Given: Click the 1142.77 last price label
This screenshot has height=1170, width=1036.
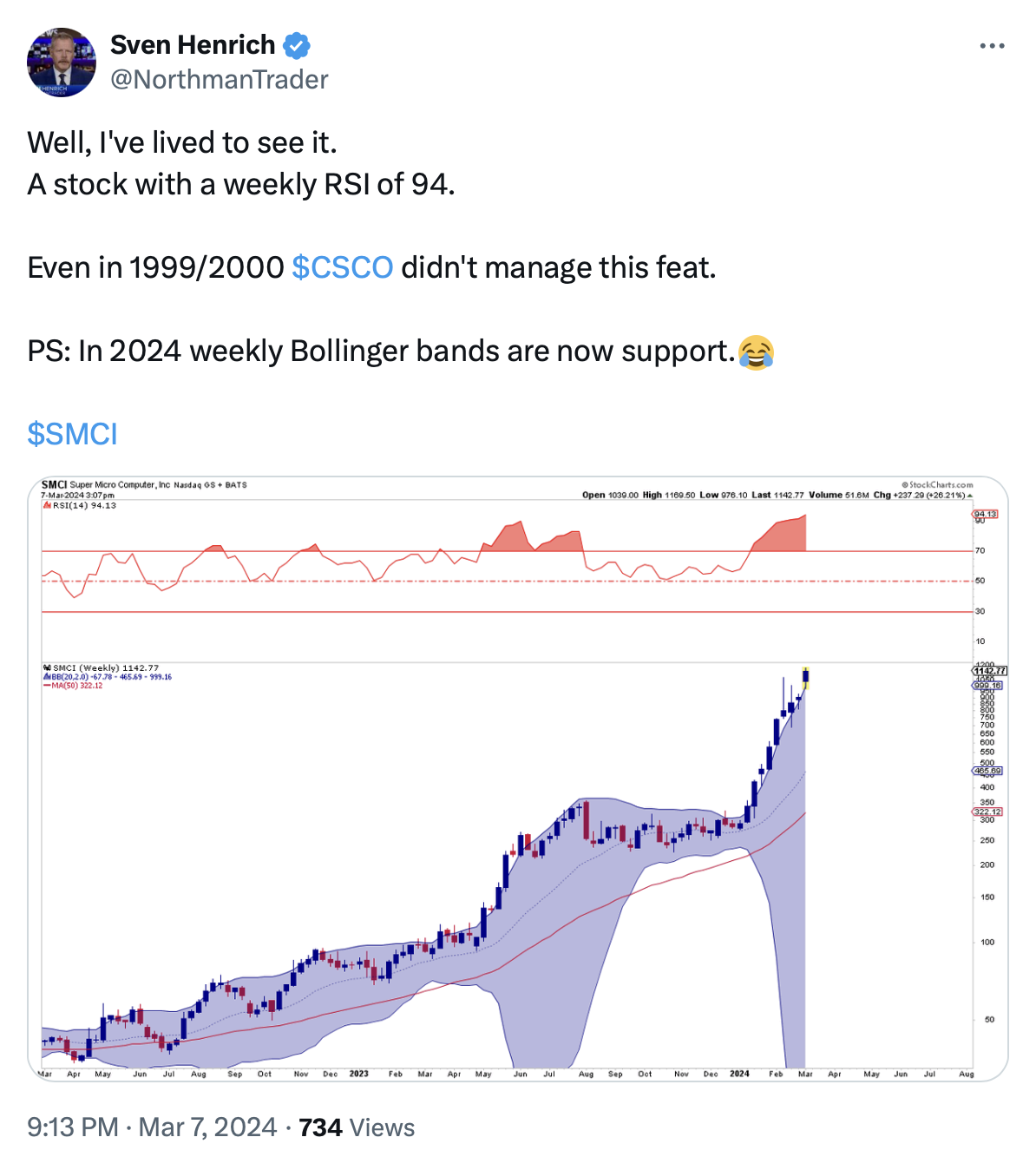Looking at the screenshot, I should click(x=989, y=671).
